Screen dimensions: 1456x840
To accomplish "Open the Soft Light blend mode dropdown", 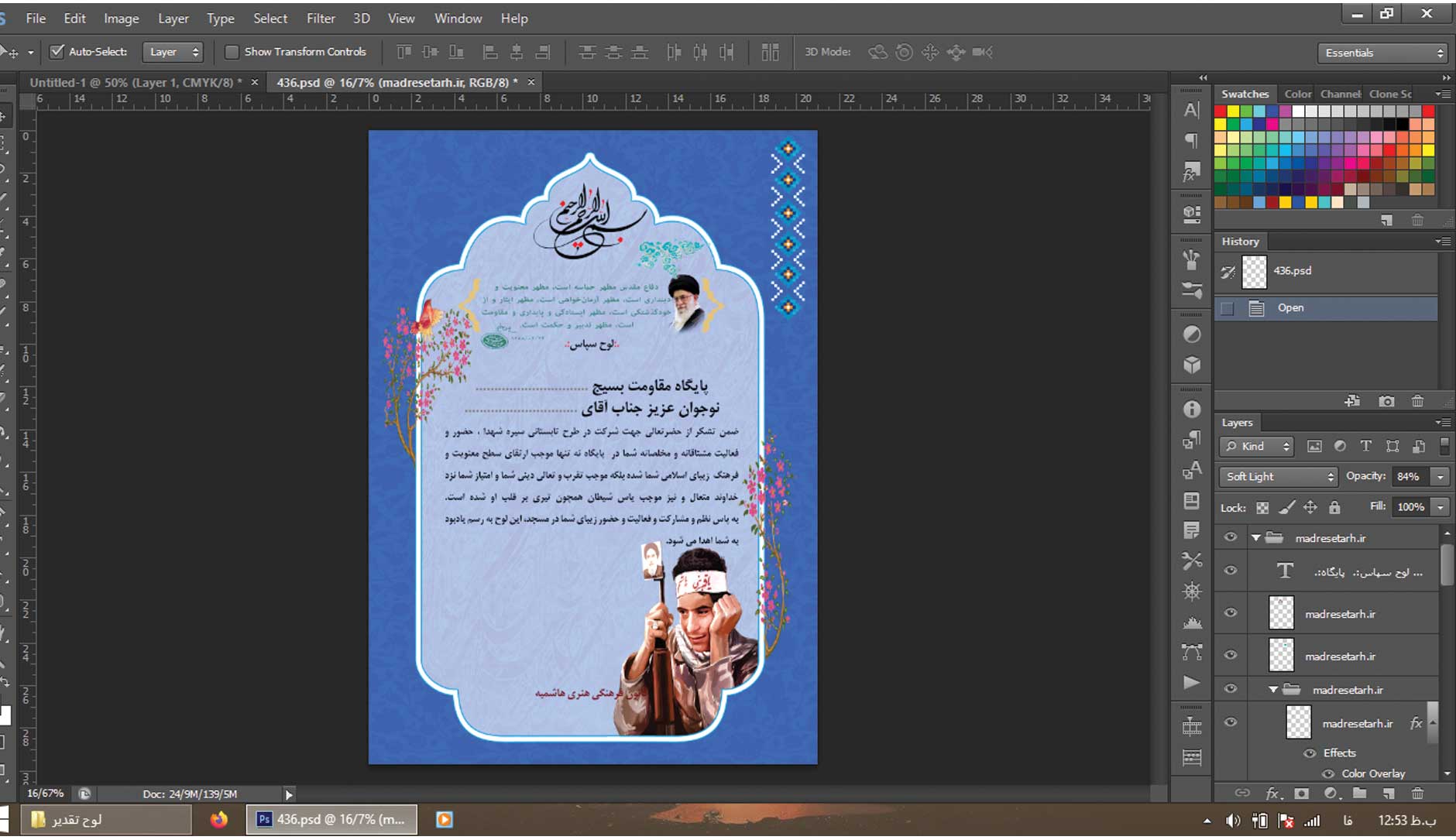I will coord(1278,476).
